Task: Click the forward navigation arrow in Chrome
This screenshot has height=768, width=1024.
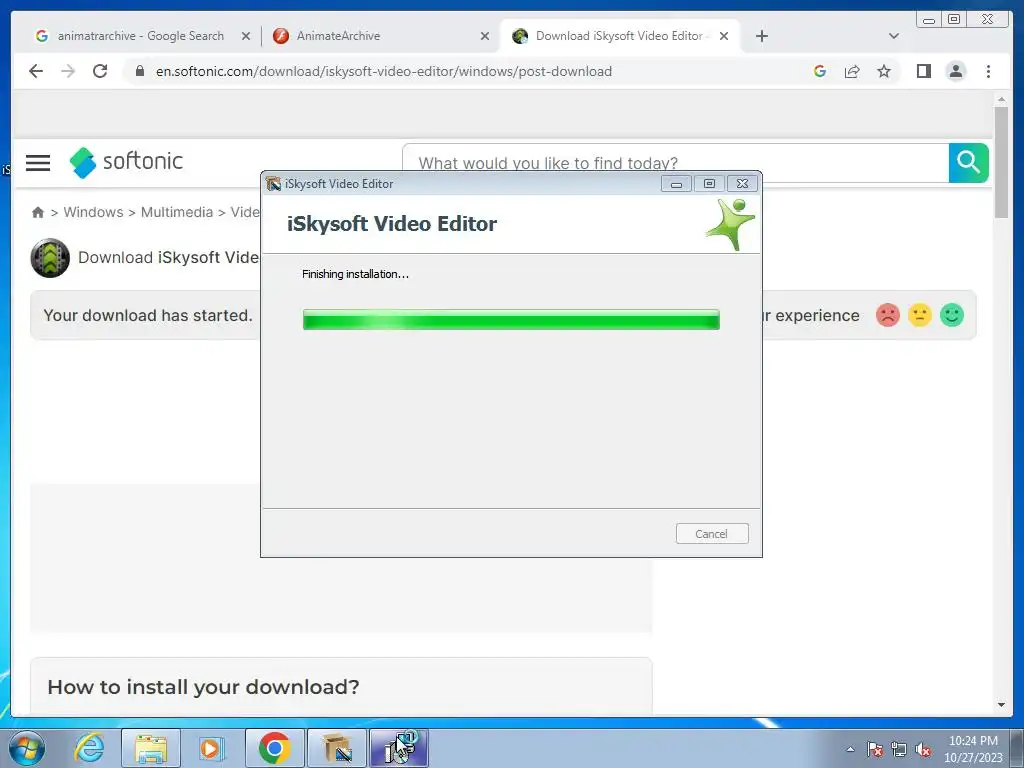Action: point(68,71)
